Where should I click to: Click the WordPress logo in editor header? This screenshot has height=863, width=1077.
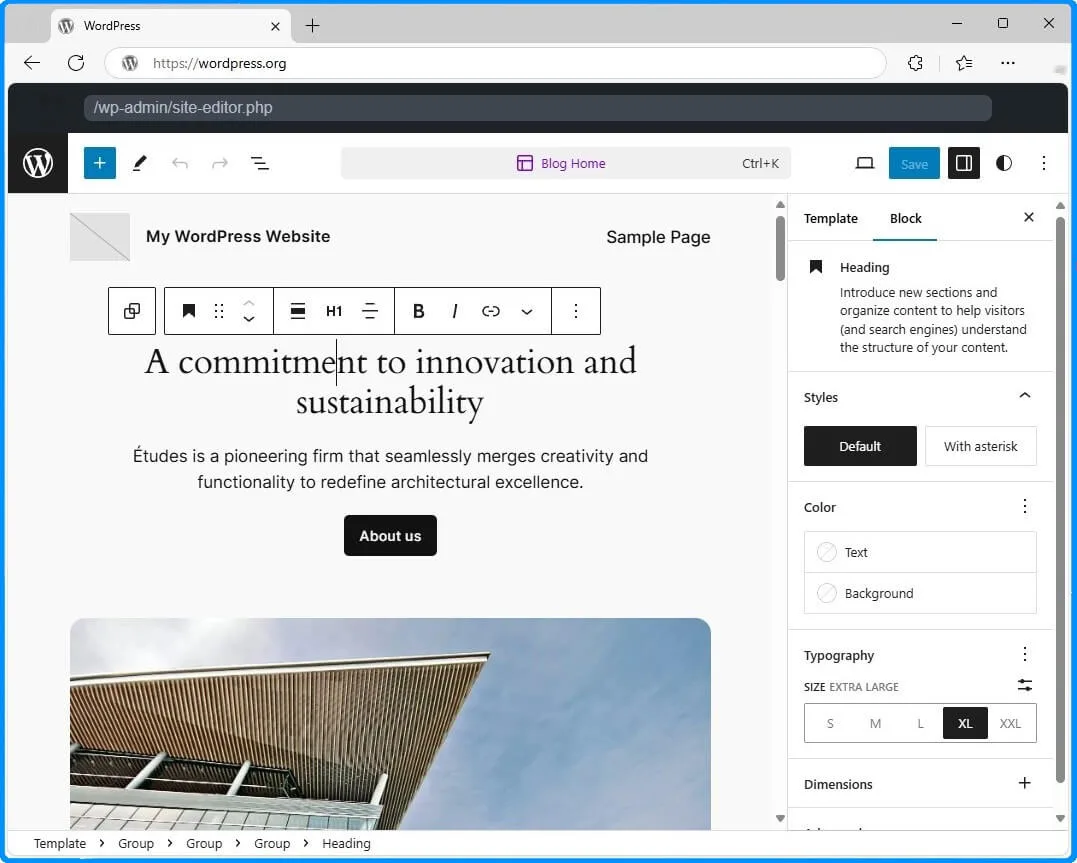pyautogui.click(x=38, y=163)
